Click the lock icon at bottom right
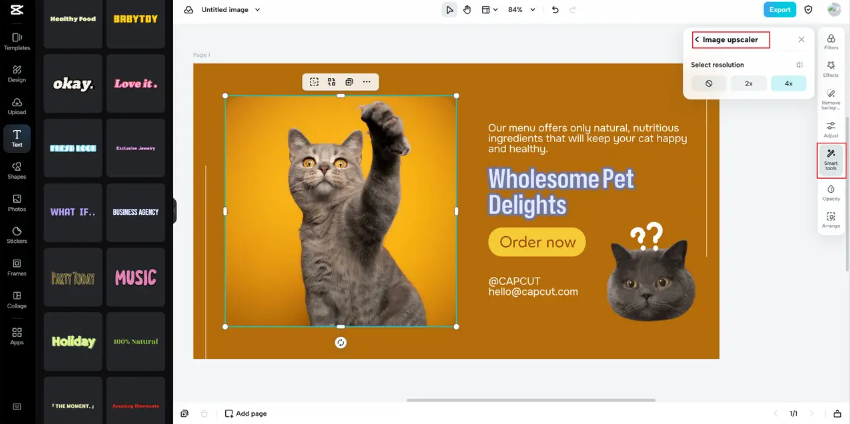This screenshot has height=424, width=850. [837, 414]
